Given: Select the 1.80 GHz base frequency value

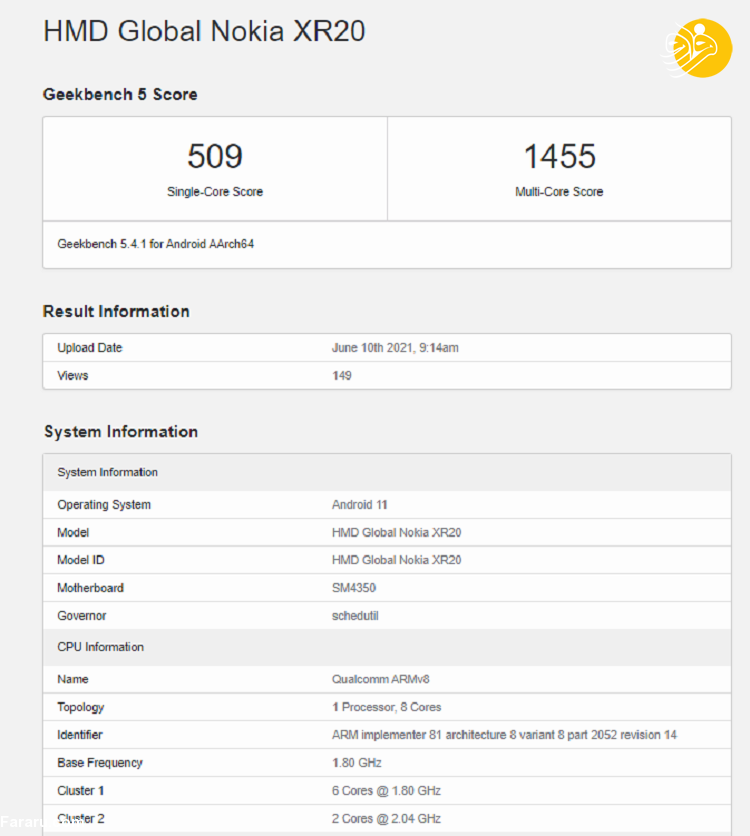Looking at the screenshot, I should 357,762.
